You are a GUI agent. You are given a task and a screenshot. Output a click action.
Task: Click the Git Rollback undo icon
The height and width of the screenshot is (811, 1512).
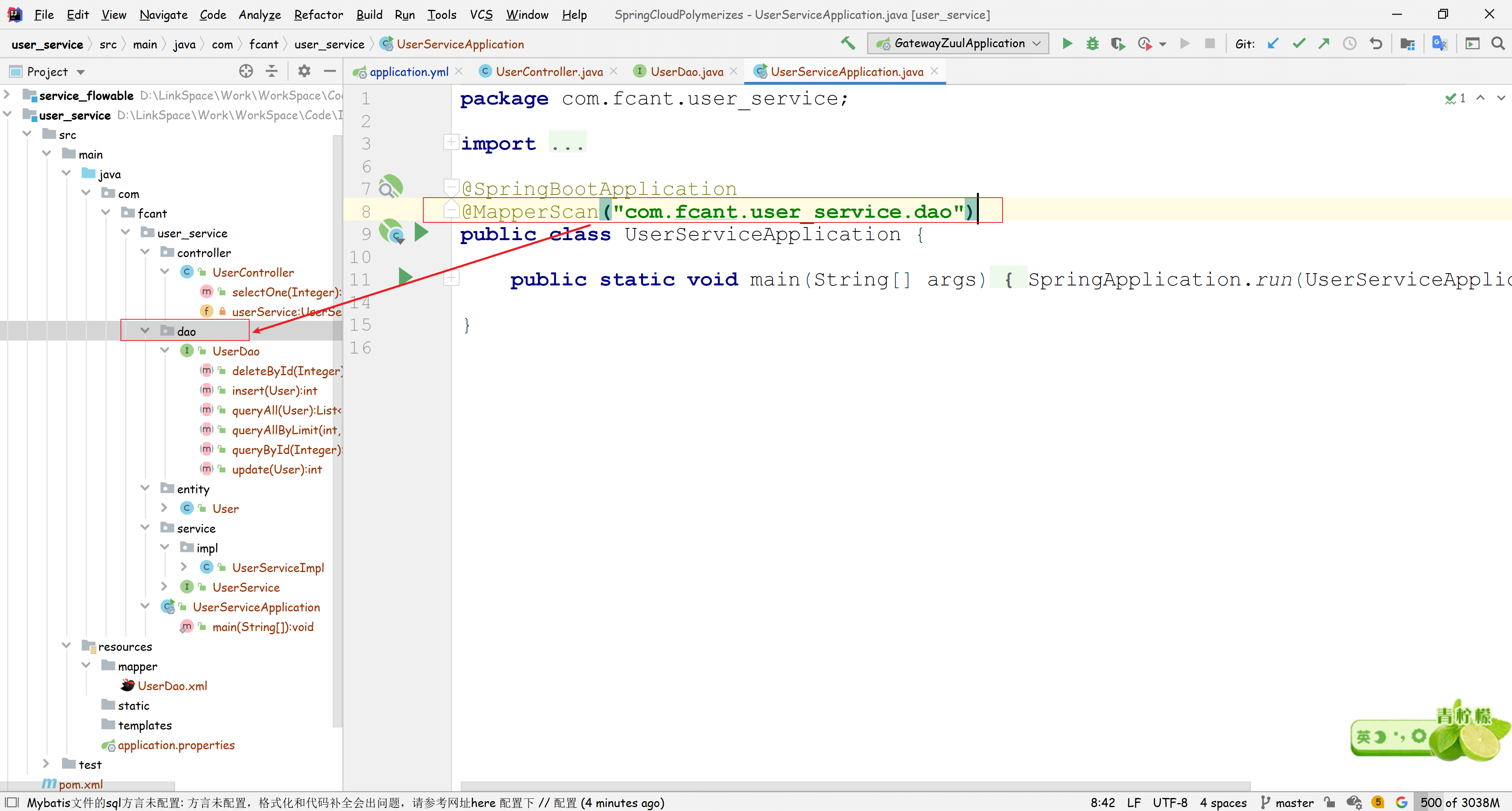point(1375,43)
